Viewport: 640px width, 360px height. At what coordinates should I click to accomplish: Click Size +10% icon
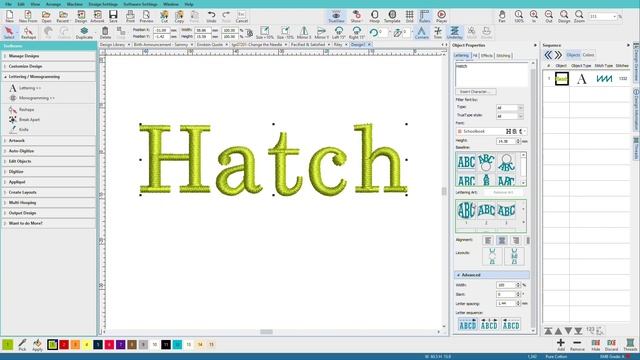click(264, 33)
